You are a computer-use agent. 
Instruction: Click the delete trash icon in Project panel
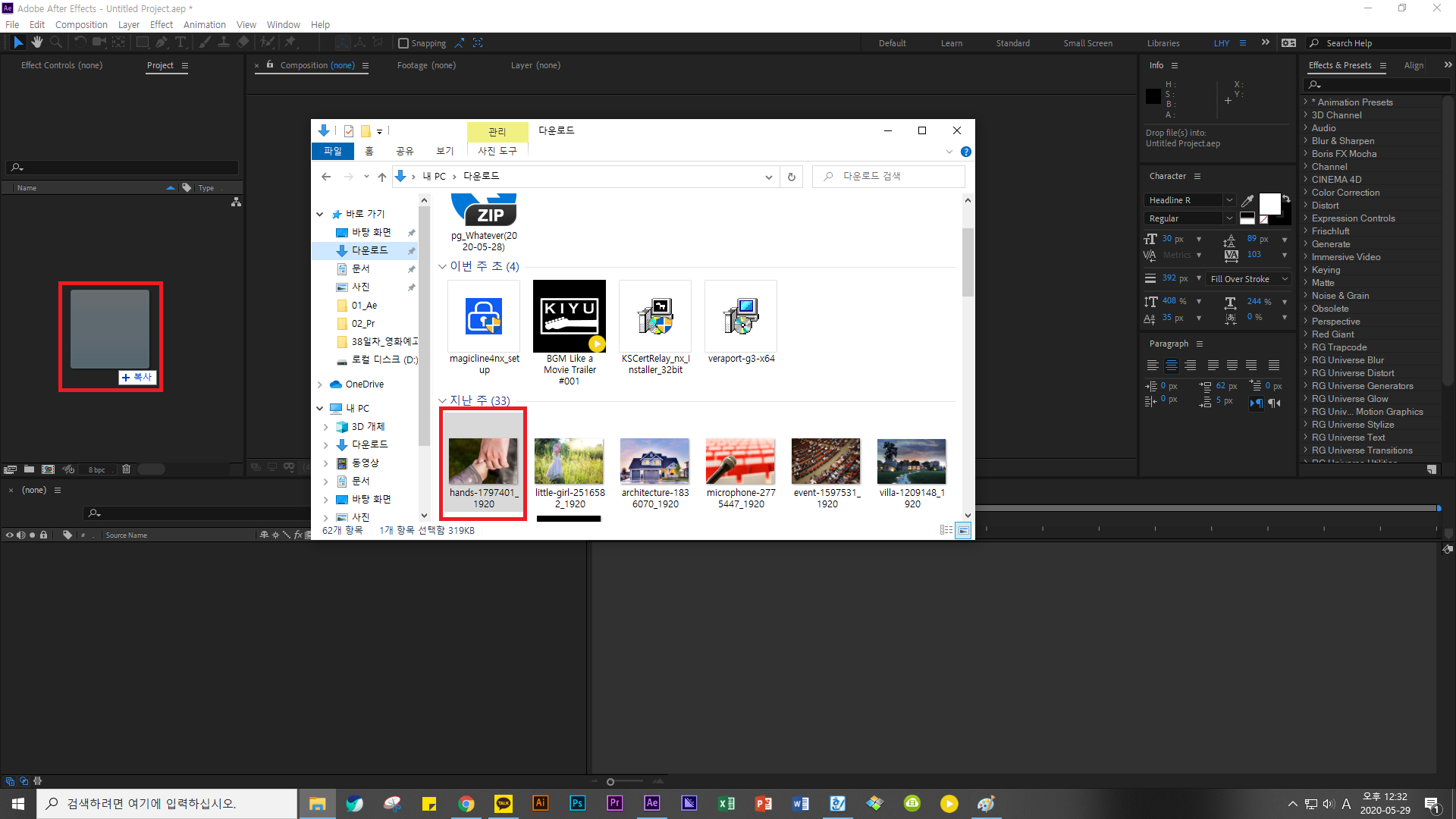[126, 469]
